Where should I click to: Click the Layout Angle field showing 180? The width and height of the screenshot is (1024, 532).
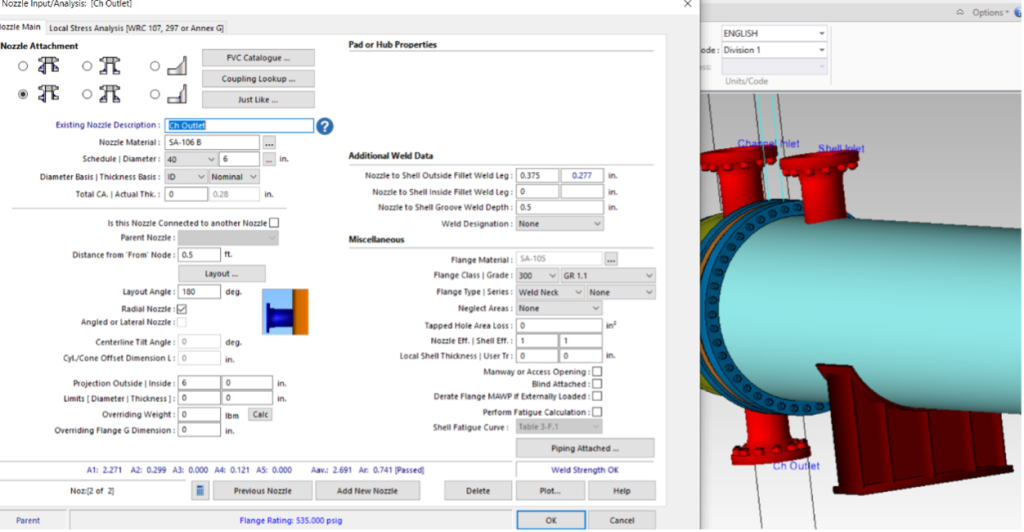[199, 292]
